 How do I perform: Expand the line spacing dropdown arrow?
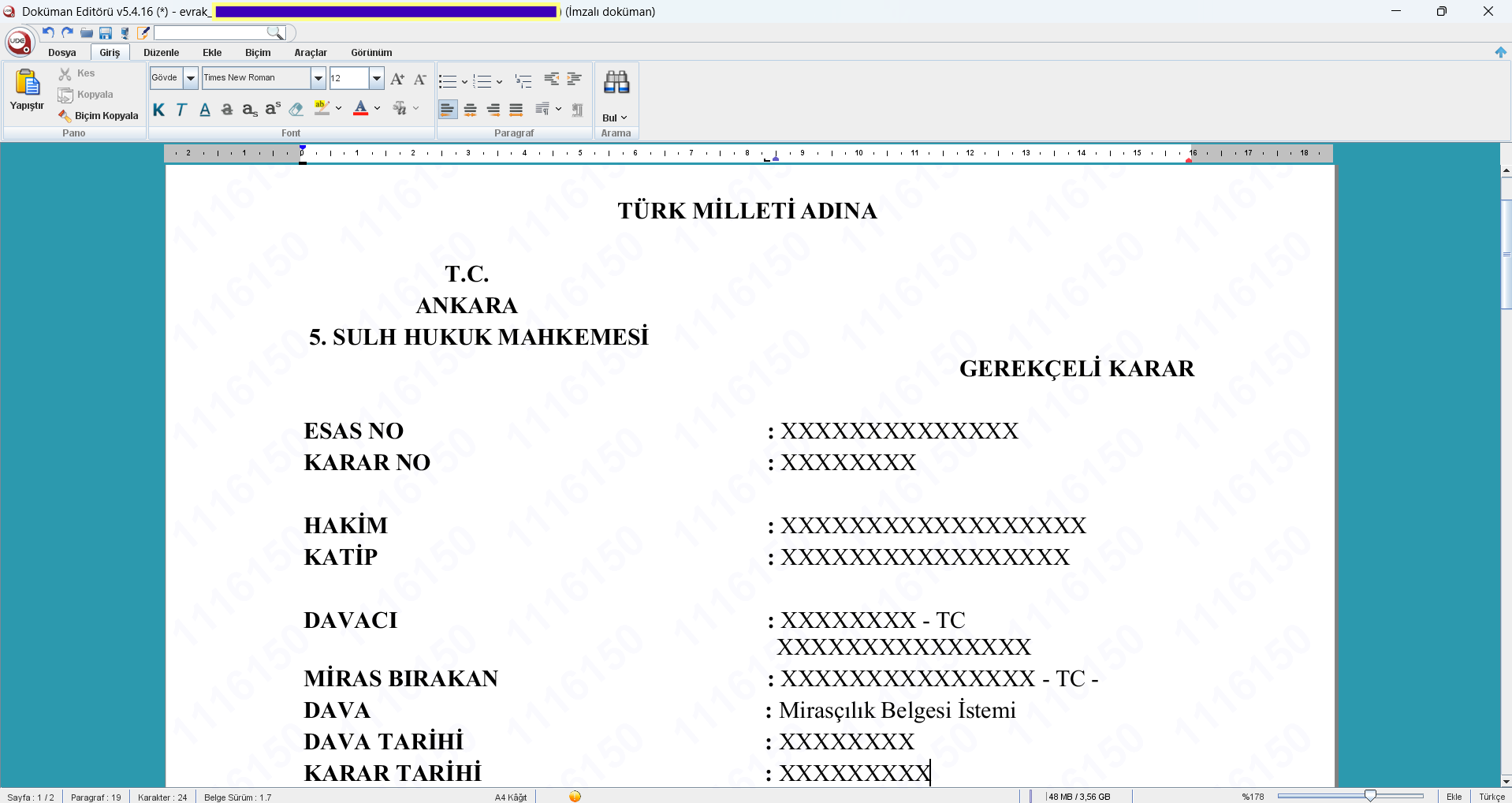(559, 109)
